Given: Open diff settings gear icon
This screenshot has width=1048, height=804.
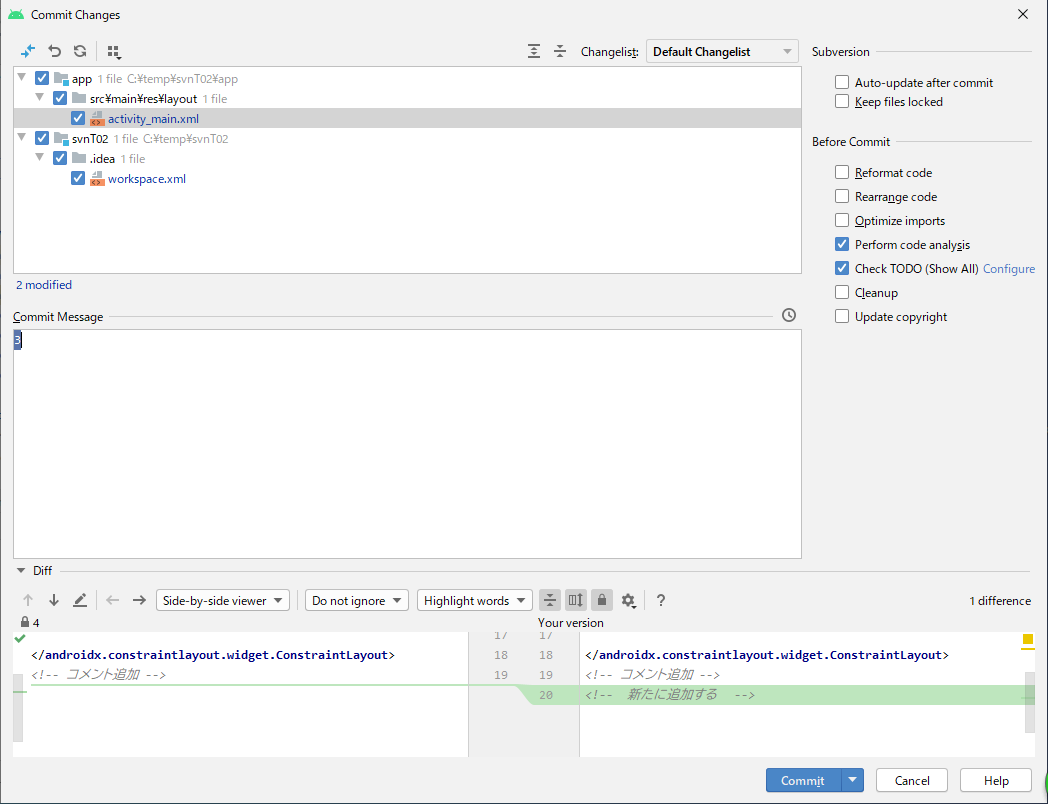Looking at the screenshot, I should [x=628, y=600].
